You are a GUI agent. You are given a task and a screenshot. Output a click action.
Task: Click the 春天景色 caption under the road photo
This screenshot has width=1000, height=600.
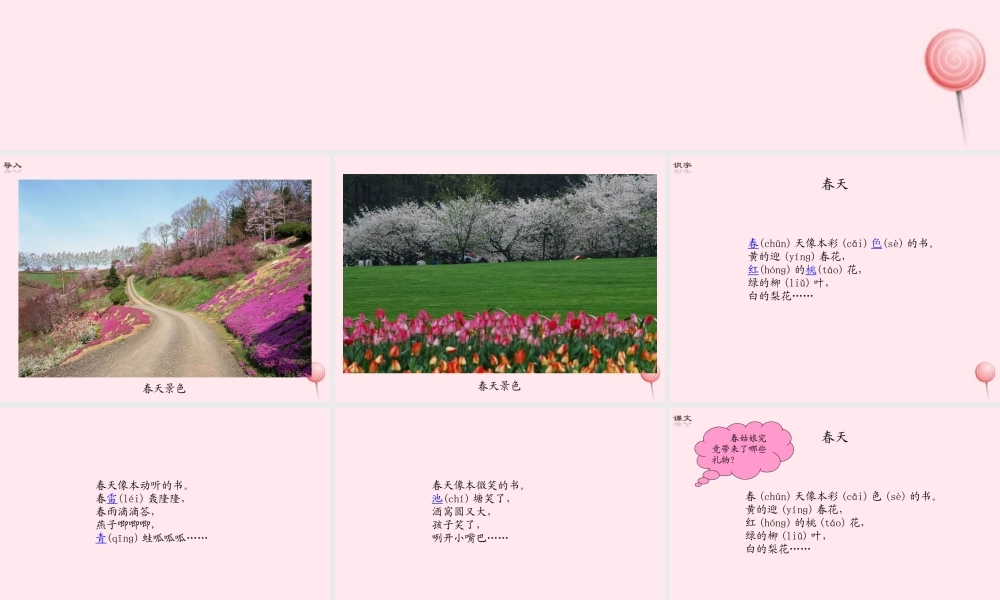coord(164,388)
